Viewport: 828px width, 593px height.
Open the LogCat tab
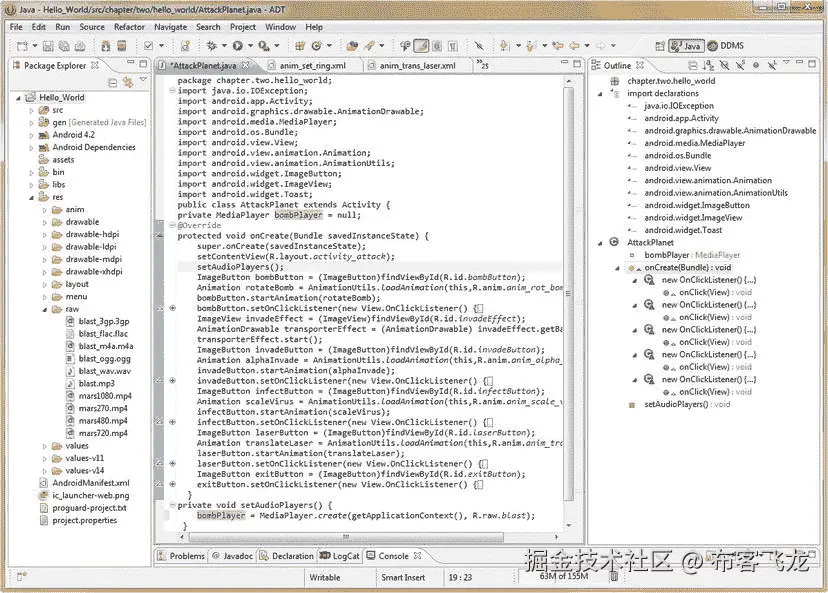344,556
